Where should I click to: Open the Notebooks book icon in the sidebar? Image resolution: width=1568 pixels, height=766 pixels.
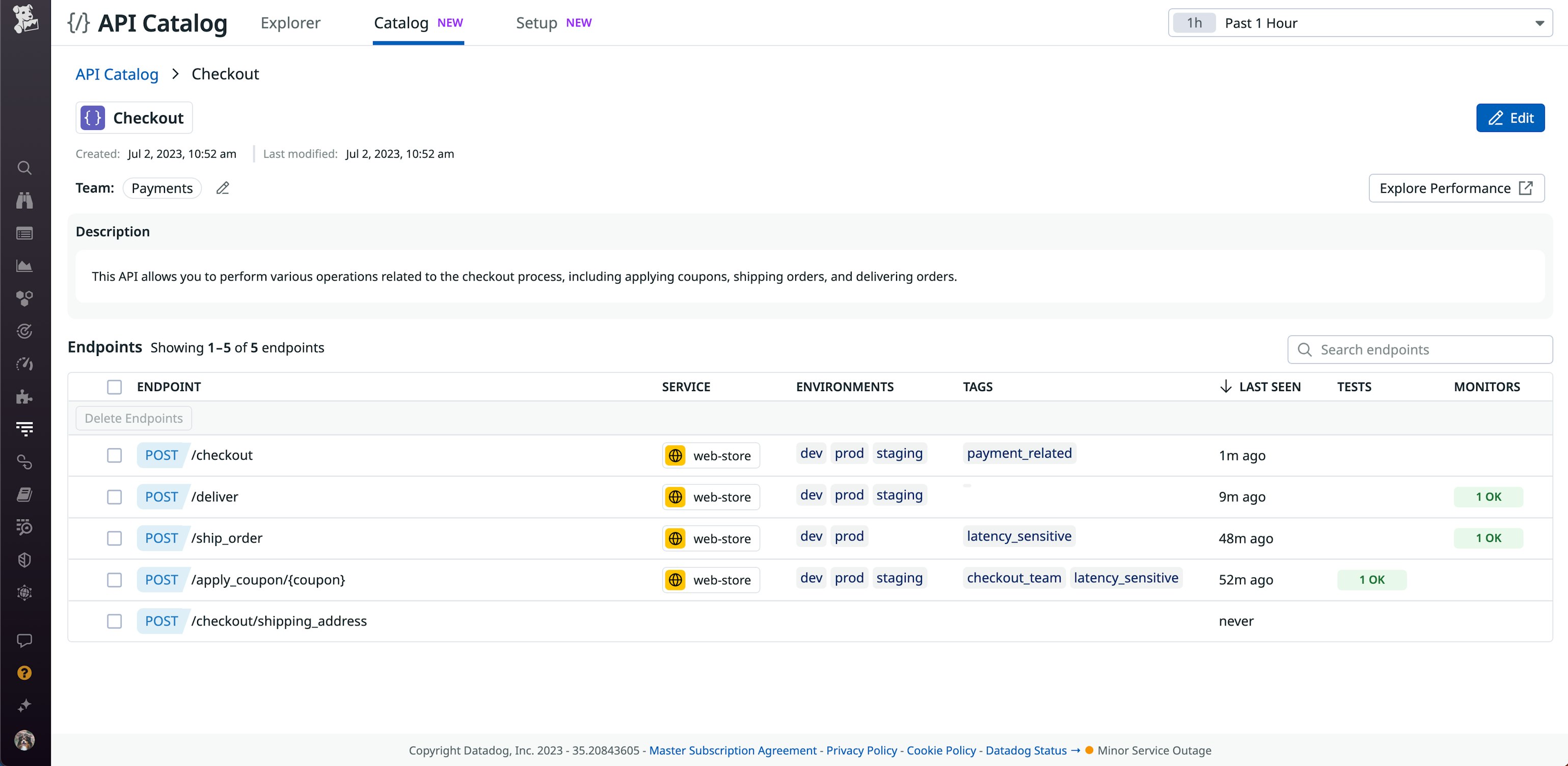(24, 494)
